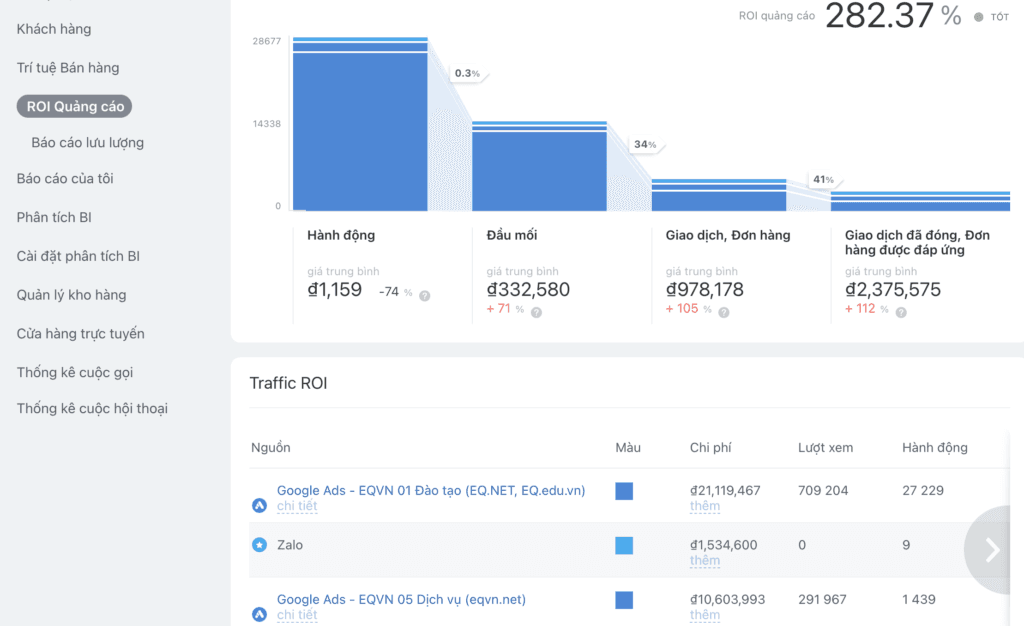
Task: Click the Zalo light blue color swatch
Action: [624, 546]
